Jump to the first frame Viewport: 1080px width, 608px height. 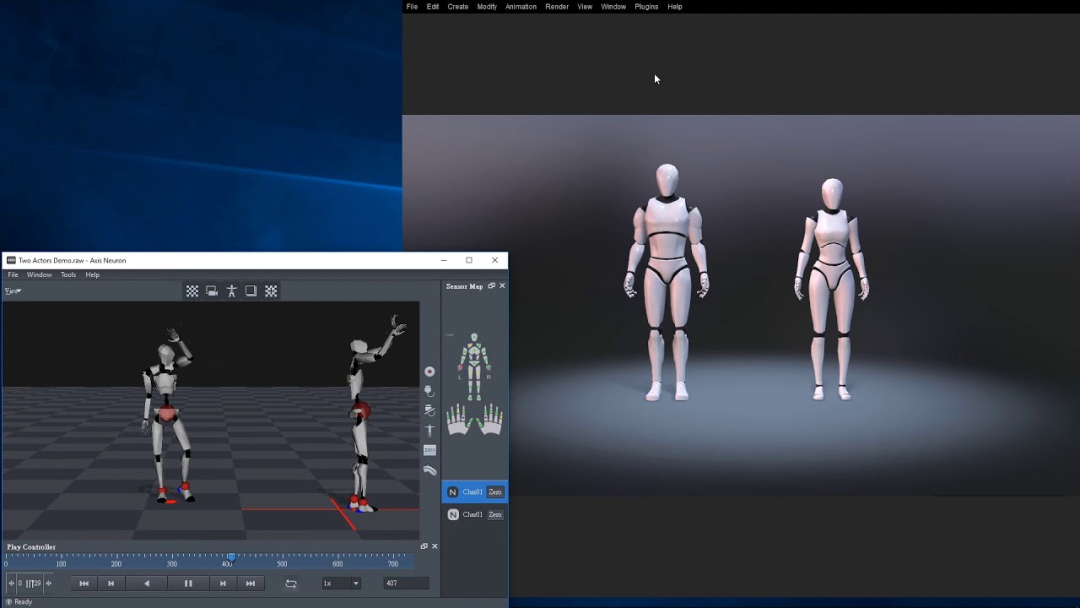coord(84,583)
